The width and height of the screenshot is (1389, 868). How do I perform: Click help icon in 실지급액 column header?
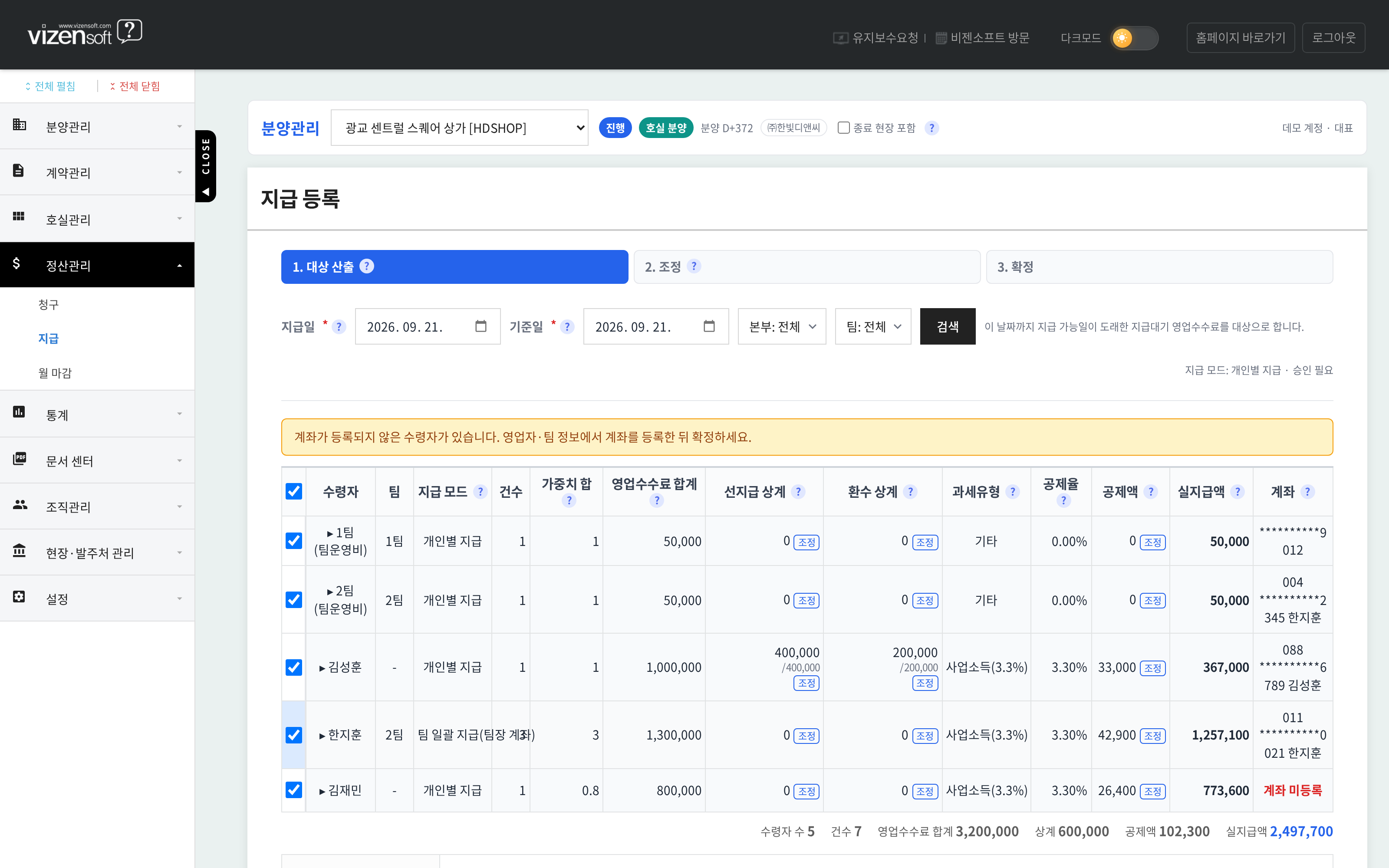(x=1238, y=492)
